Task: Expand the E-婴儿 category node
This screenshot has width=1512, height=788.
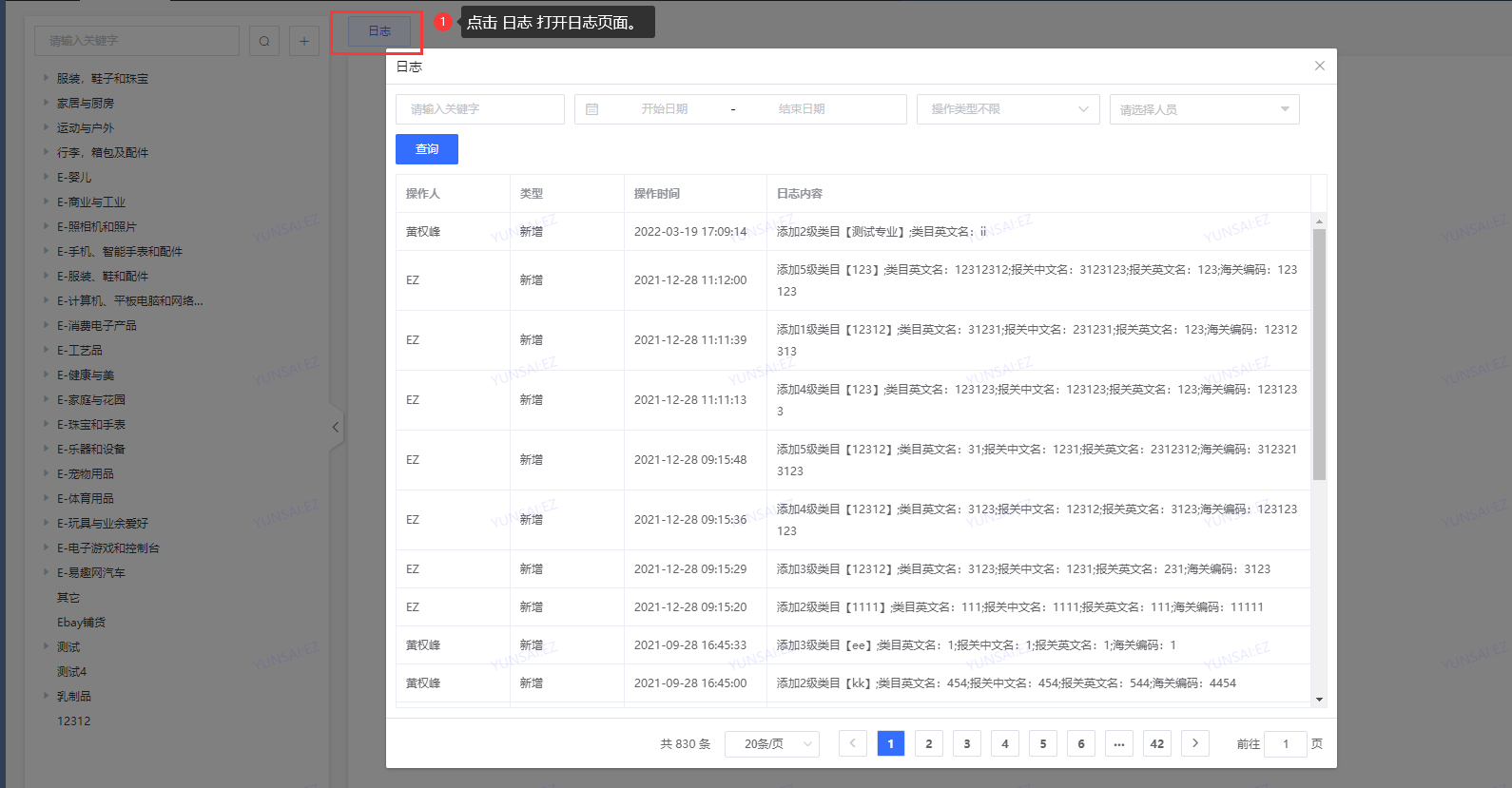Action: click(x=46, y=177)
